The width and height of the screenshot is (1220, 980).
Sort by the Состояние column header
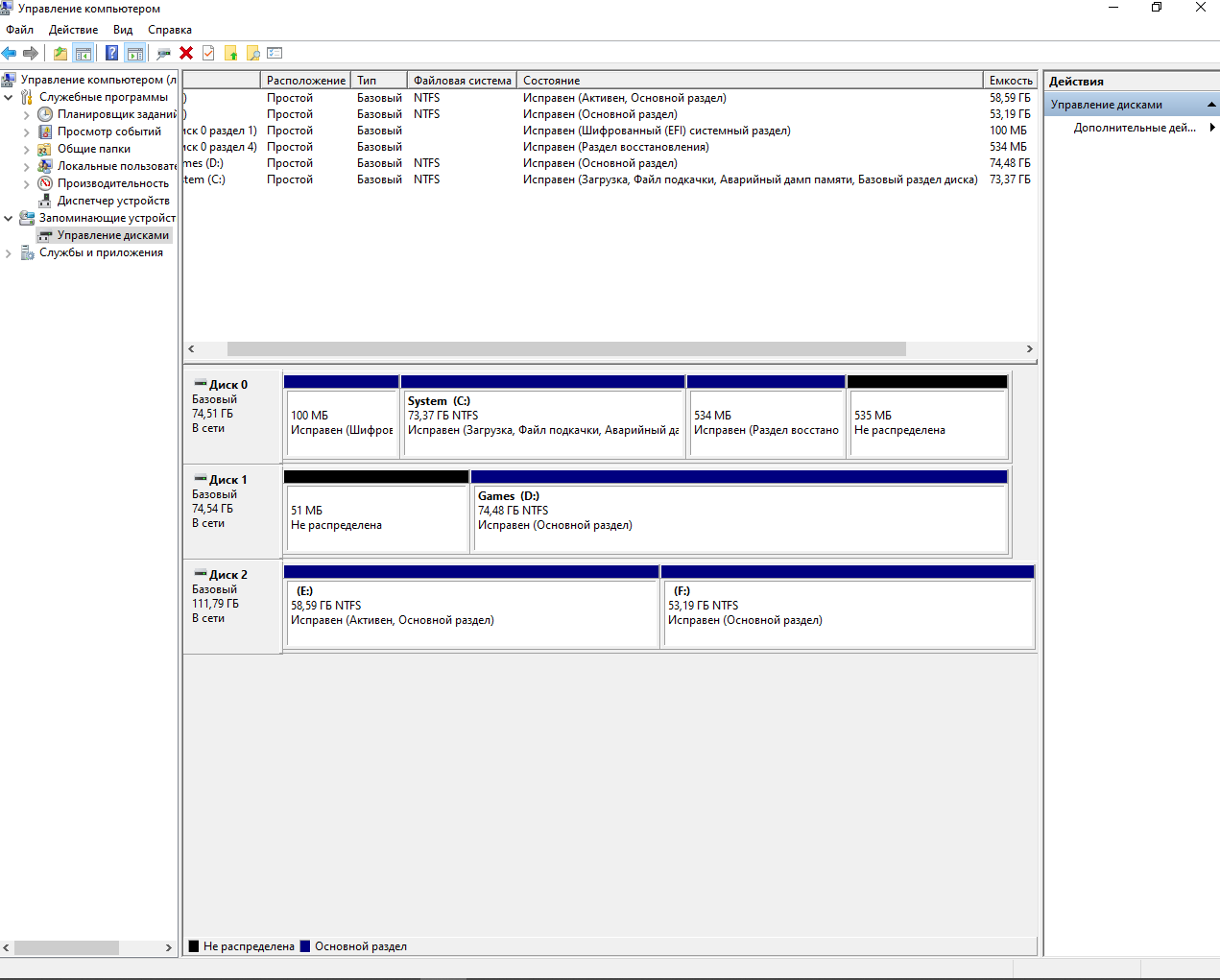tap(750, 81)
